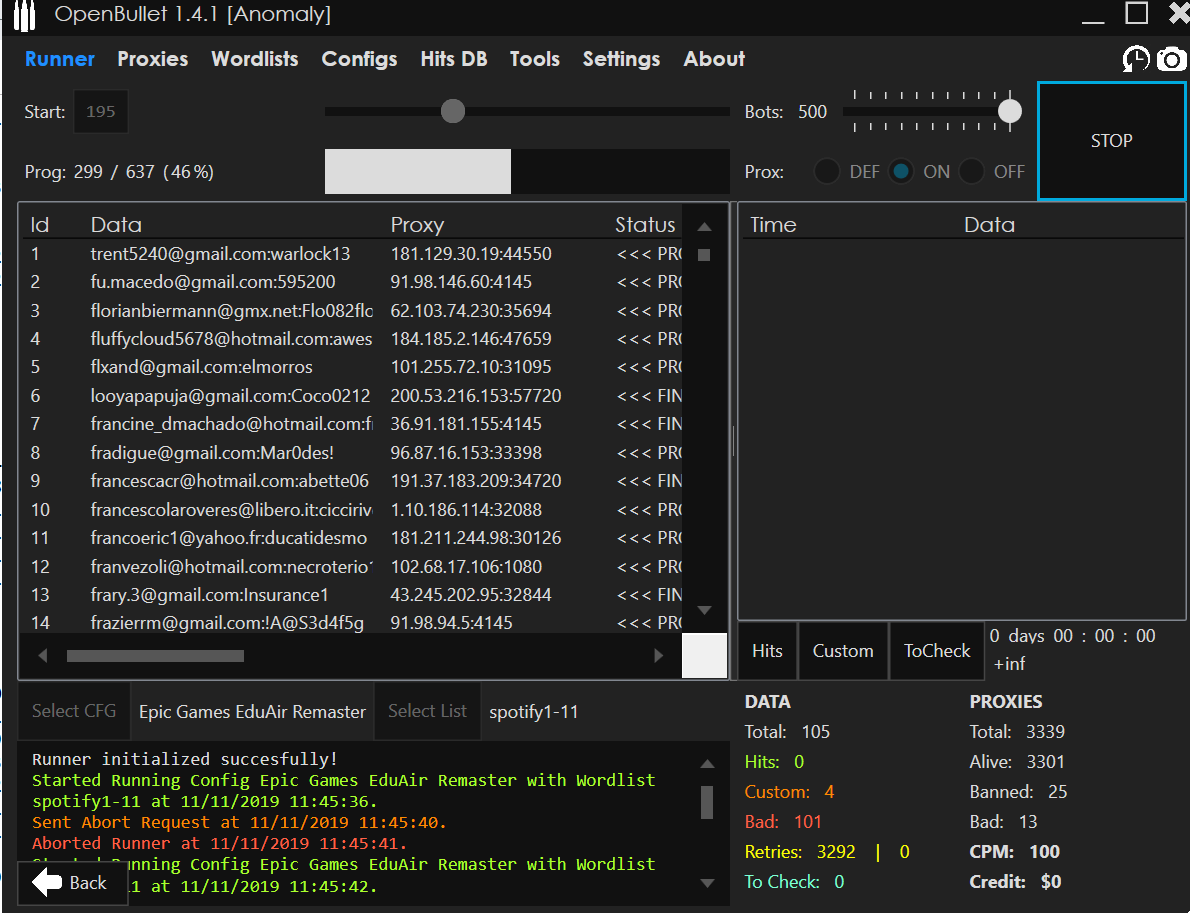
Task: Click the clock history icon
Action: (1136, 60)
